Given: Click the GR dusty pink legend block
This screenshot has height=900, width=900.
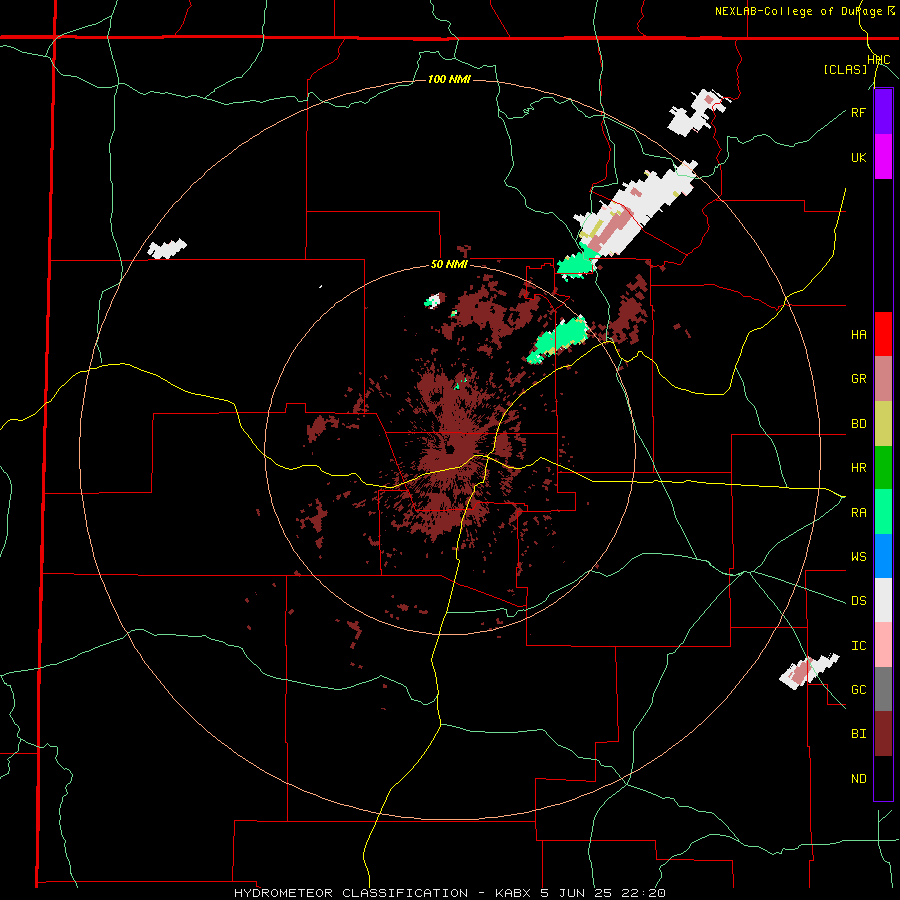Looking at the screenshot, I should click(x=883, y=379).
